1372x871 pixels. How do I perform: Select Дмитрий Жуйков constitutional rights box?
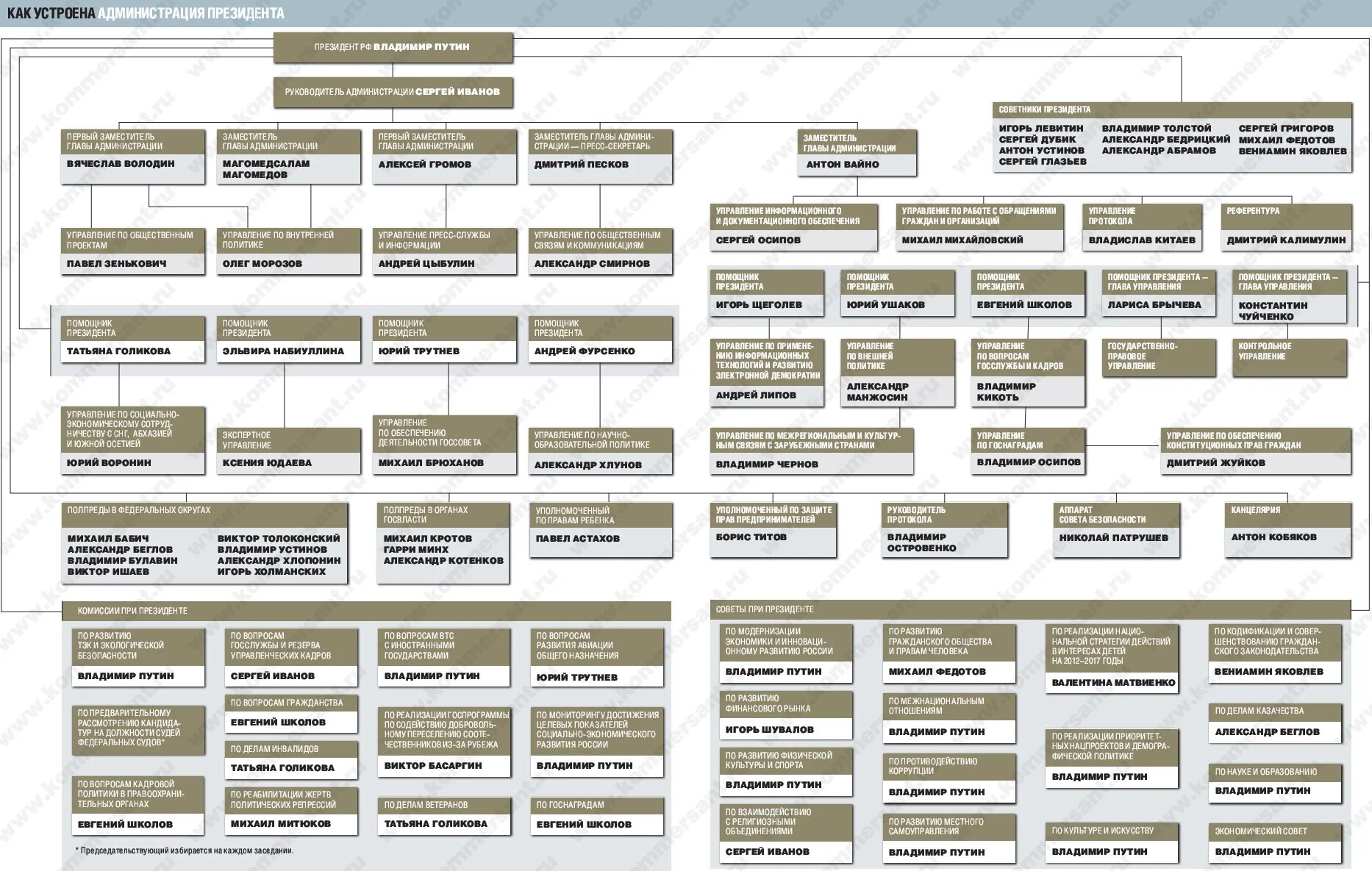pos(1256,451)
